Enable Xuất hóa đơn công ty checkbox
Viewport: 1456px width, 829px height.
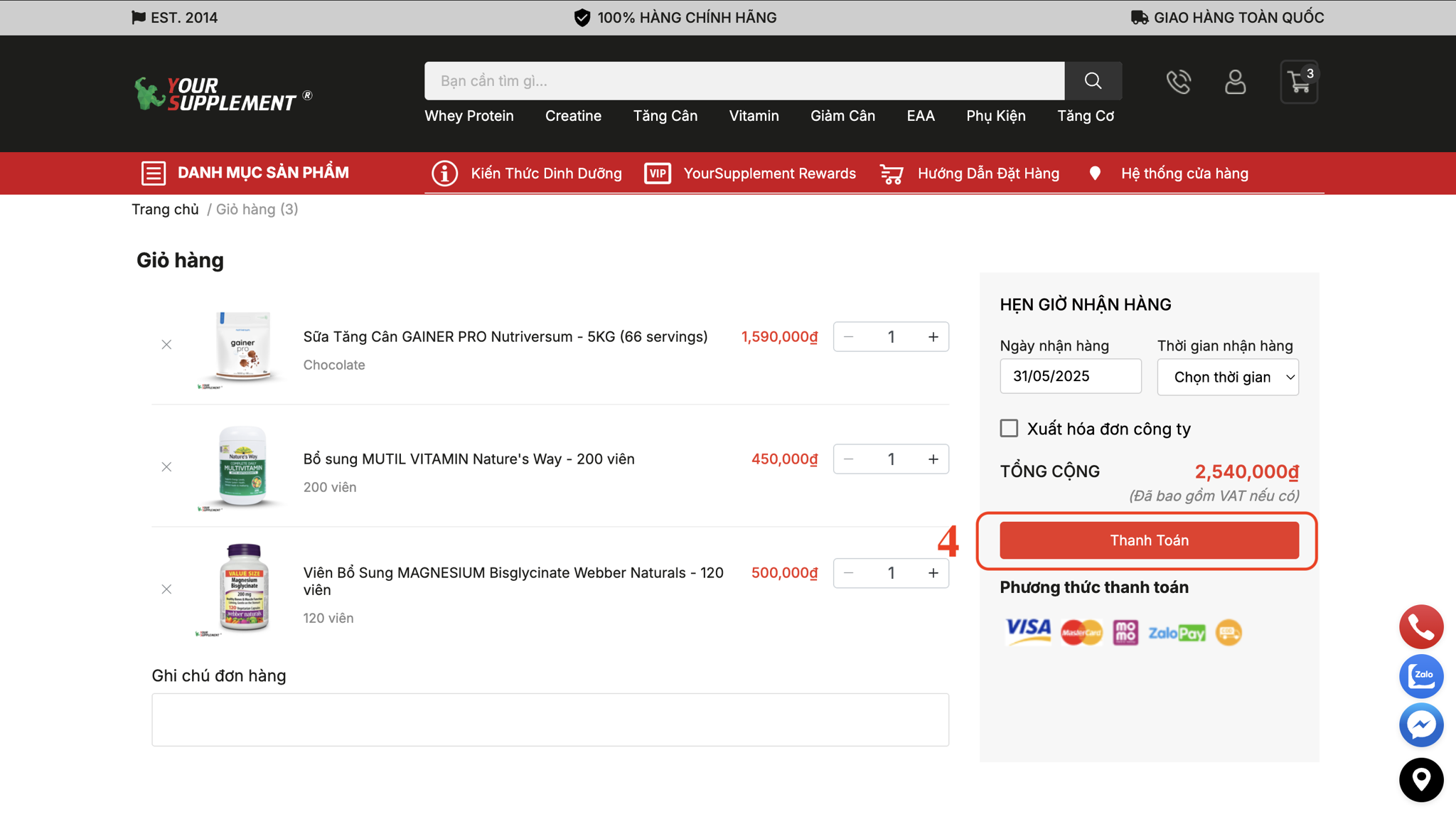click(1009, 428)
